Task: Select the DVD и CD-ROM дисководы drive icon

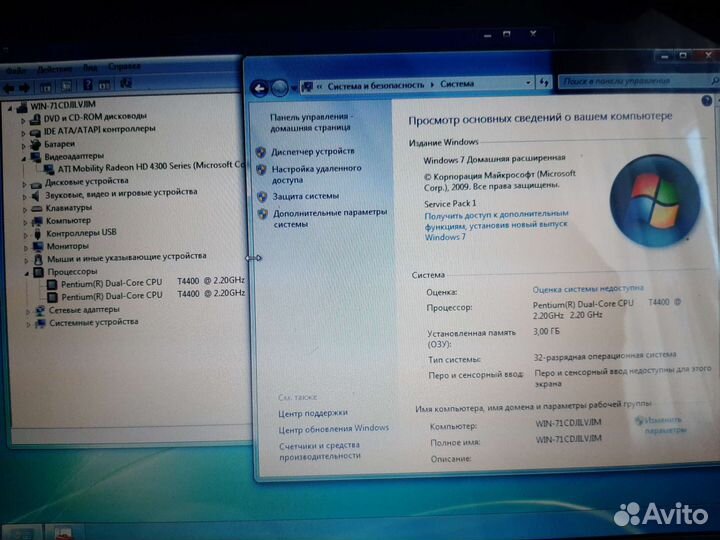Action: coord(35,120)
